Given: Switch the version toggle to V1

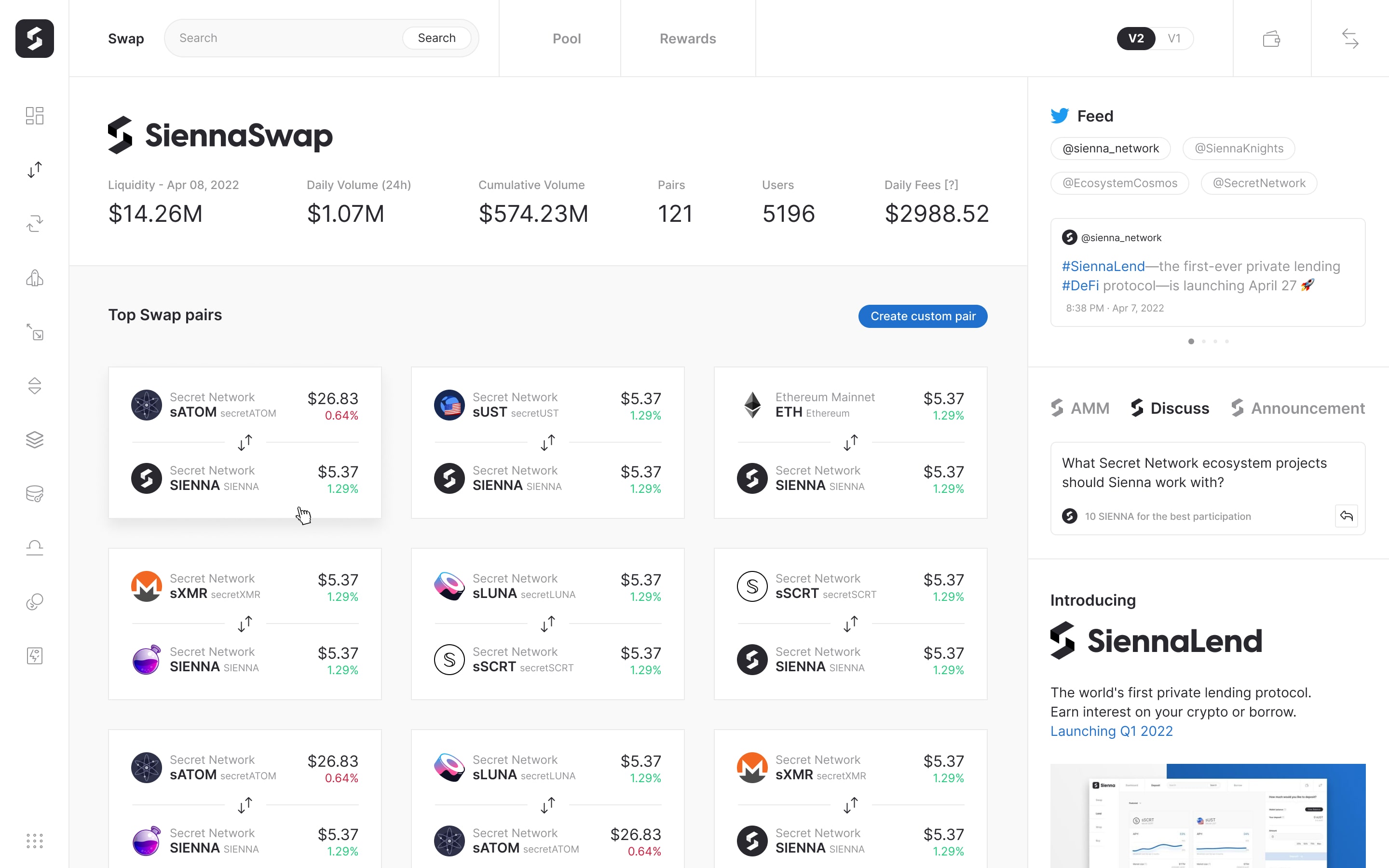Looking at the screenshot, I should pyautogui.click(x=1174, y=39).
